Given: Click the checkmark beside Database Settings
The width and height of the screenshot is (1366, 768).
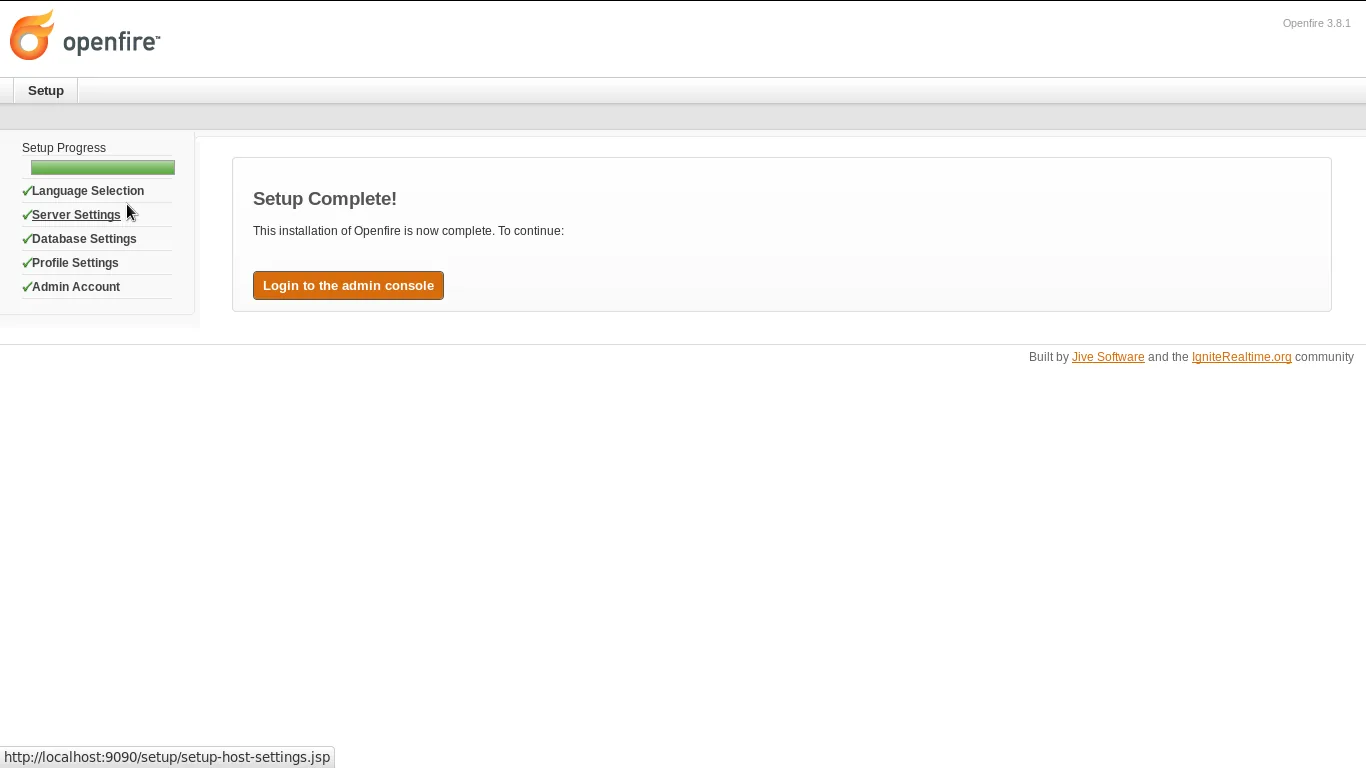Looking at the screenshot, I should pyautogui.click(x=27, y=239).
